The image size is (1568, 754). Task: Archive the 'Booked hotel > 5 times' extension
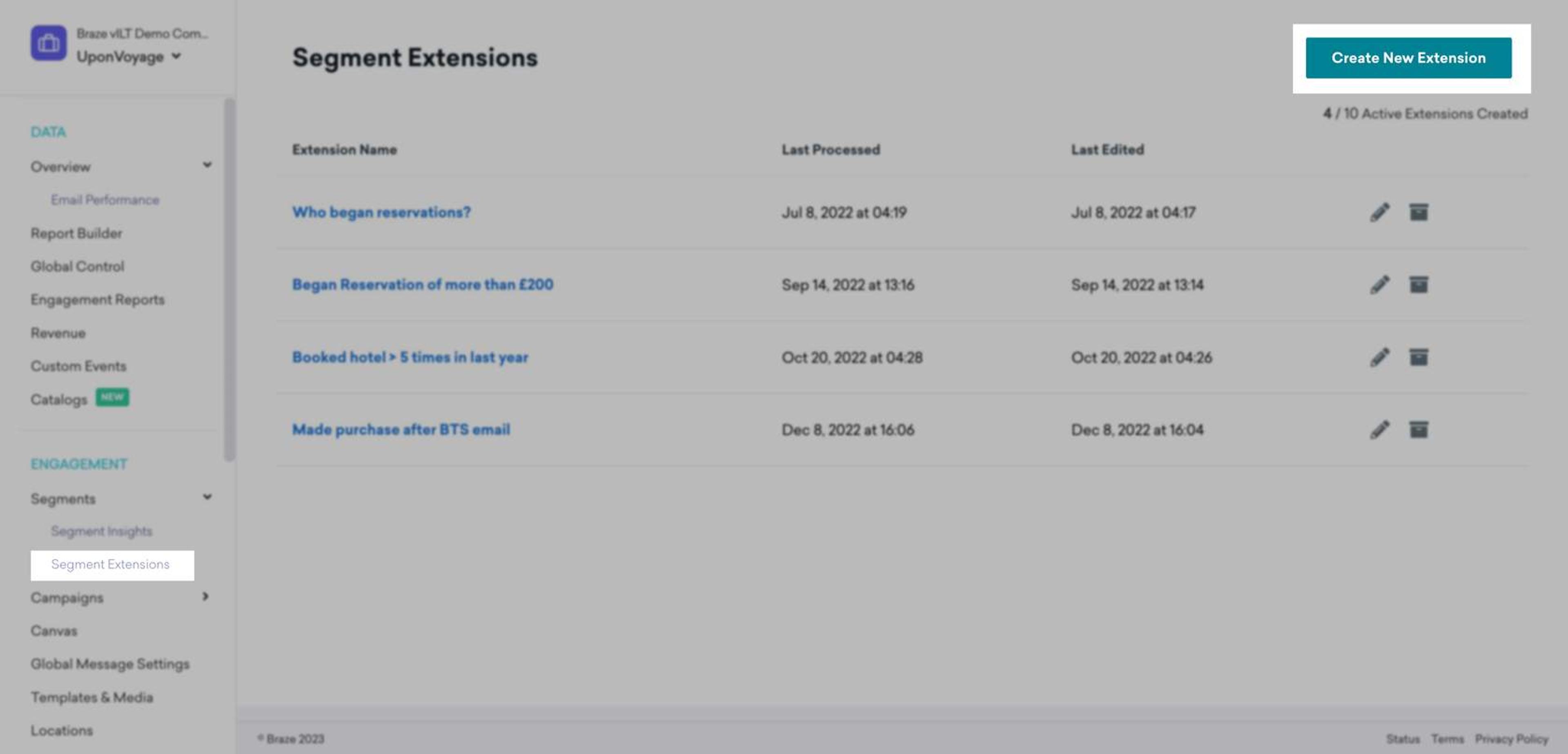click(x=1418, y=357)
